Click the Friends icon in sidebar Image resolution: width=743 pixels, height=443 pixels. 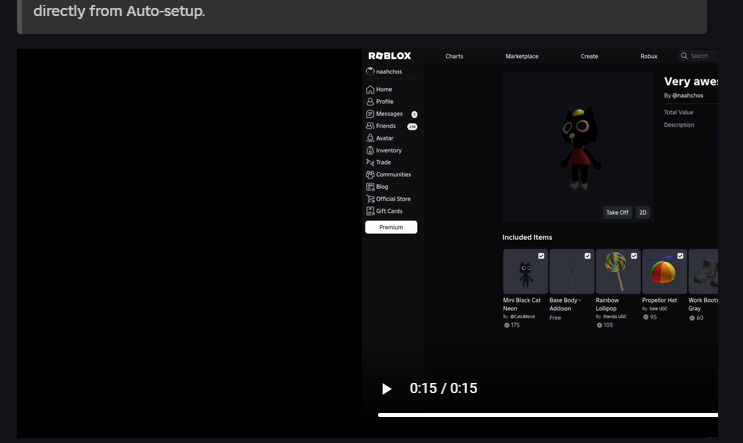coord(370,126)
